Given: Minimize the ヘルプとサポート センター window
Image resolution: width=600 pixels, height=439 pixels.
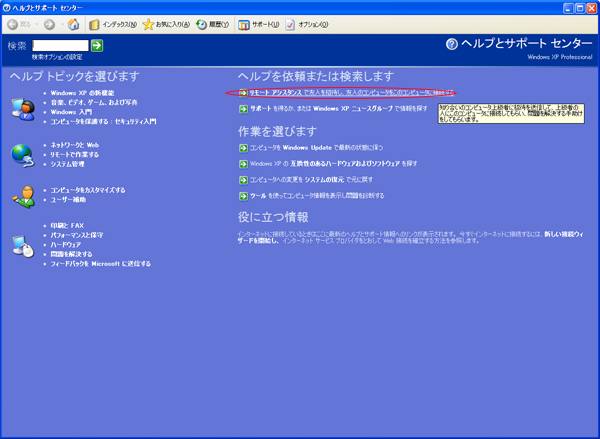Looking at the screenshot, I should pyautogui.click(x=568, y=8).
